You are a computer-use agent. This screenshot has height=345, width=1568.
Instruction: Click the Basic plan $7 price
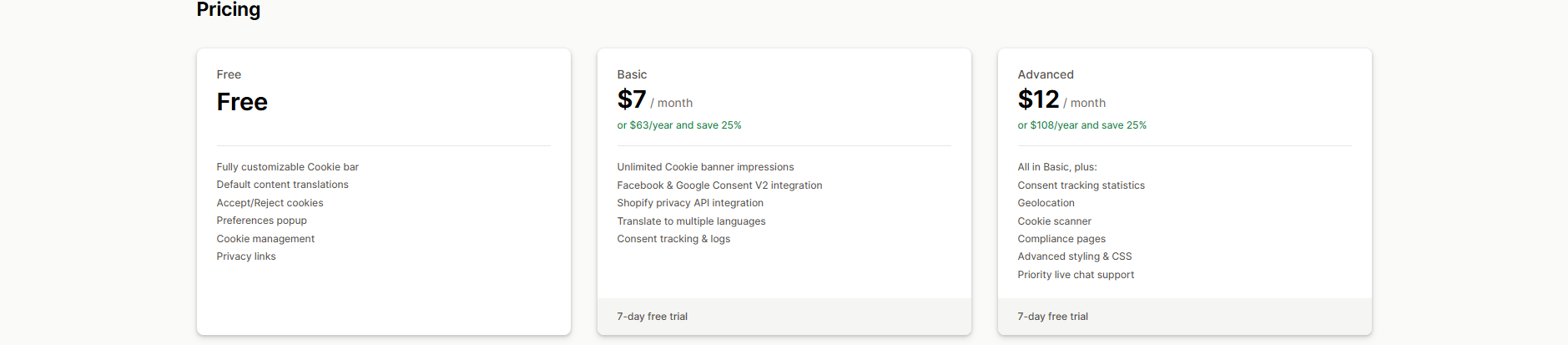[x=632, y=99]
